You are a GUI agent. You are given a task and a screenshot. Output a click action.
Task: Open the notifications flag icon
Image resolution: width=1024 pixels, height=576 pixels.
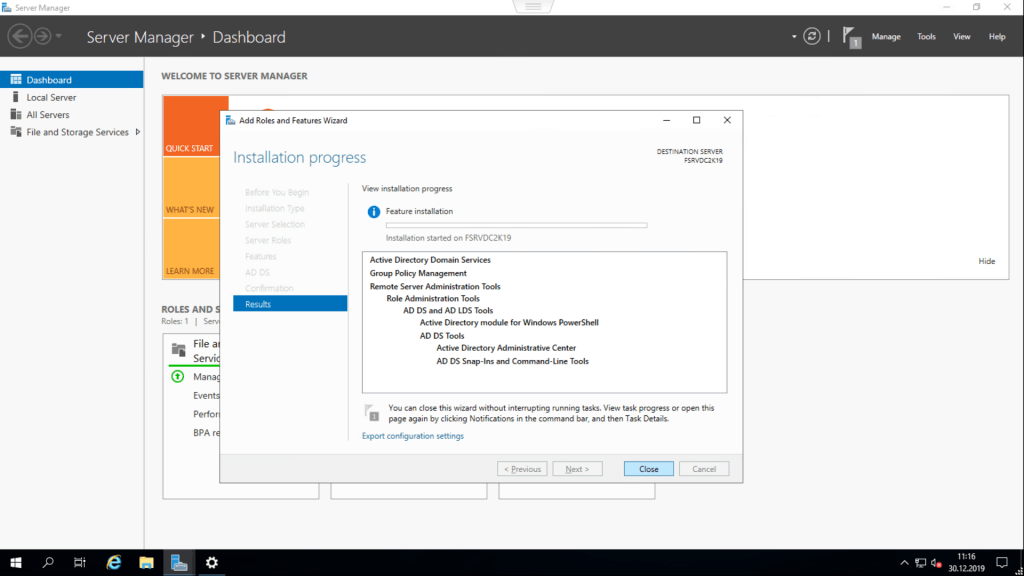[851, 36]
